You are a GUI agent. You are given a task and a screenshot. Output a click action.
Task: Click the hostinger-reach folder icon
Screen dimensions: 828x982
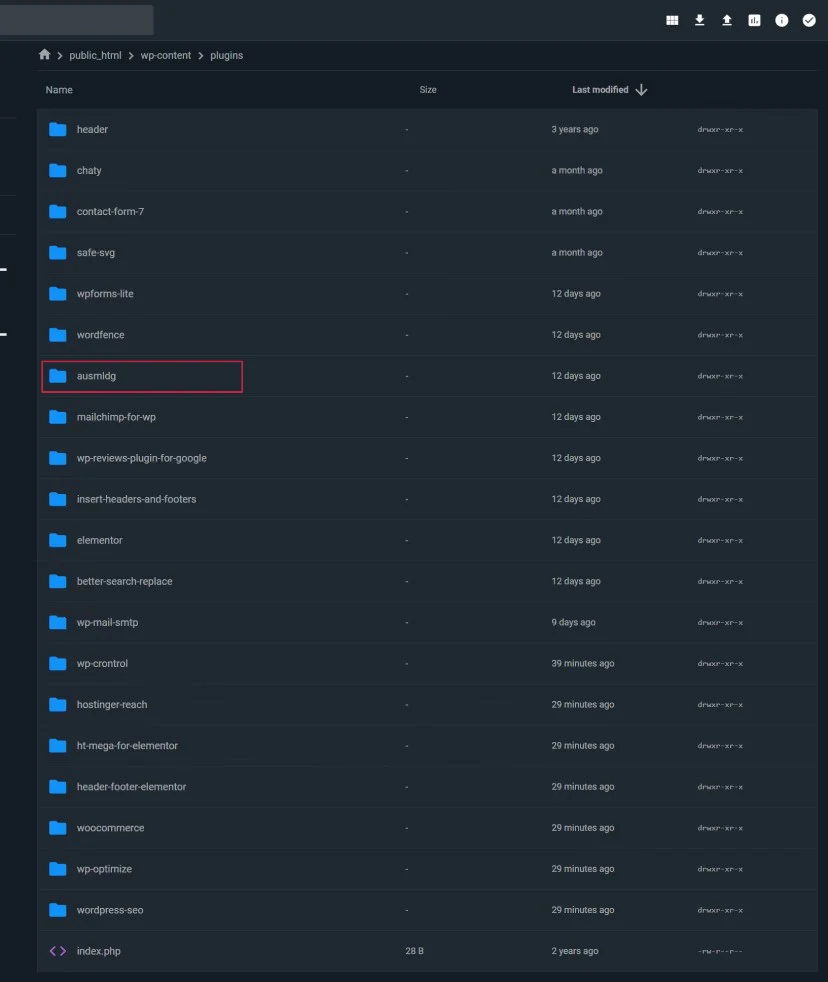click(x=58, y=705)
